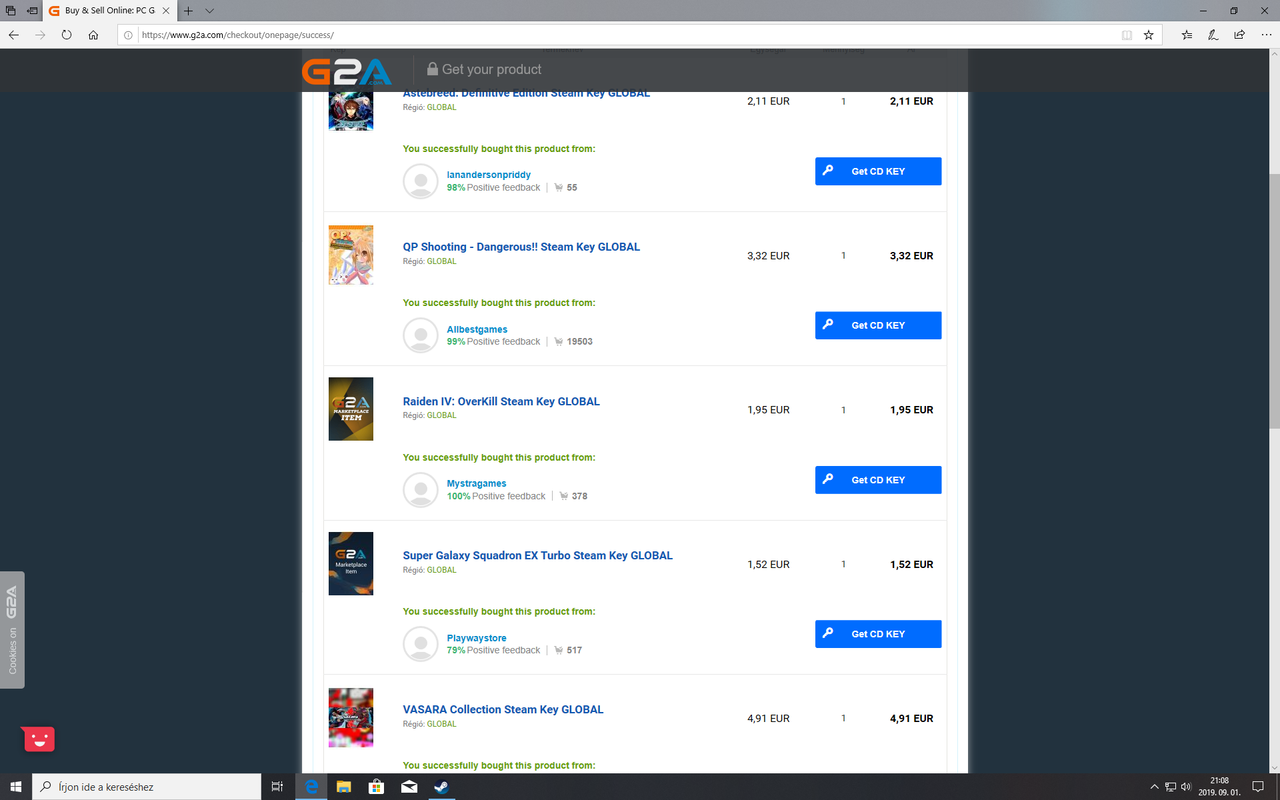Click QP Shooting game thumbnail

(x=351, y=255)
